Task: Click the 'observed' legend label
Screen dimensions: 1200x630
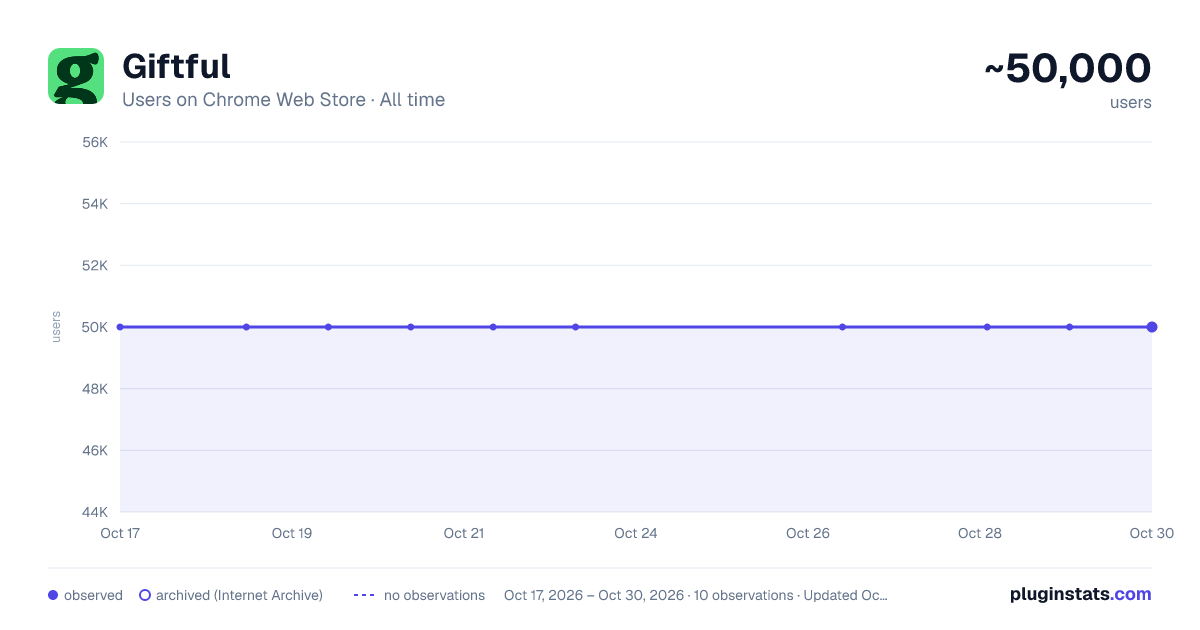Action: [93, 595]
